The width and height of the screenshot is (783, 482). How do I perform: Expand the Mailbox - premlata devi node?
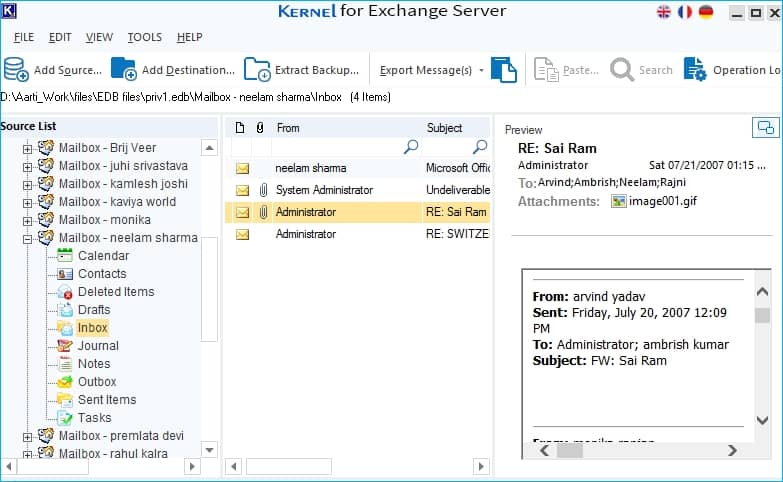coord(27,437)
